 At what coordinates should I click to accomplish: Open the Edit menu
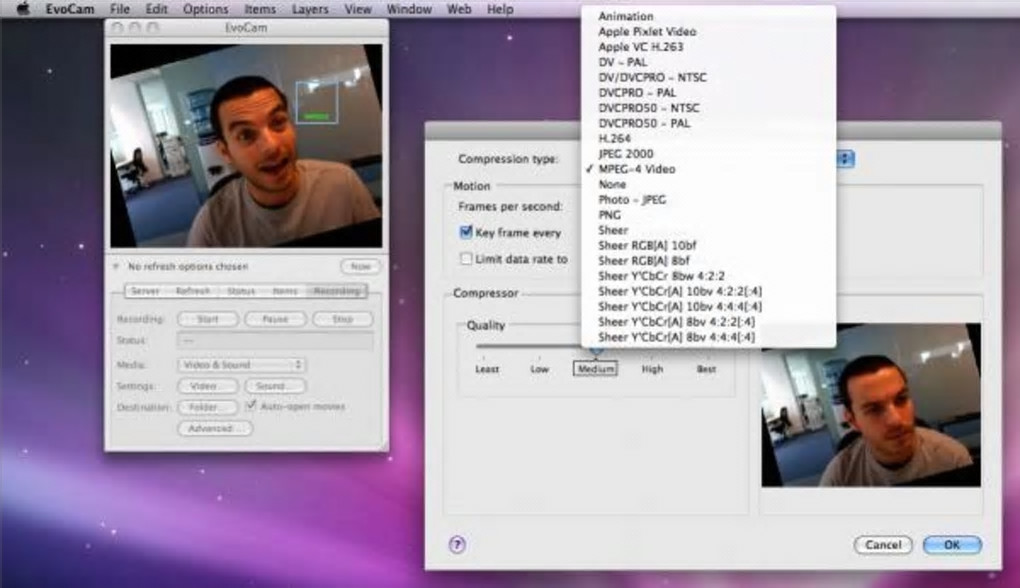156,9
